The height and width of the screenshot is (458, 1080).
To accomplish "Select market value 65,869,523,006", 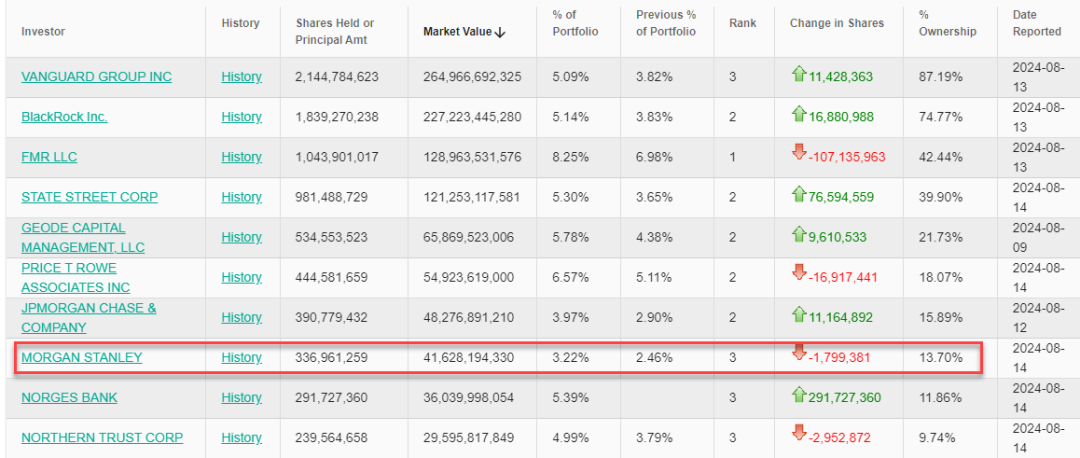I will point(468,237).
